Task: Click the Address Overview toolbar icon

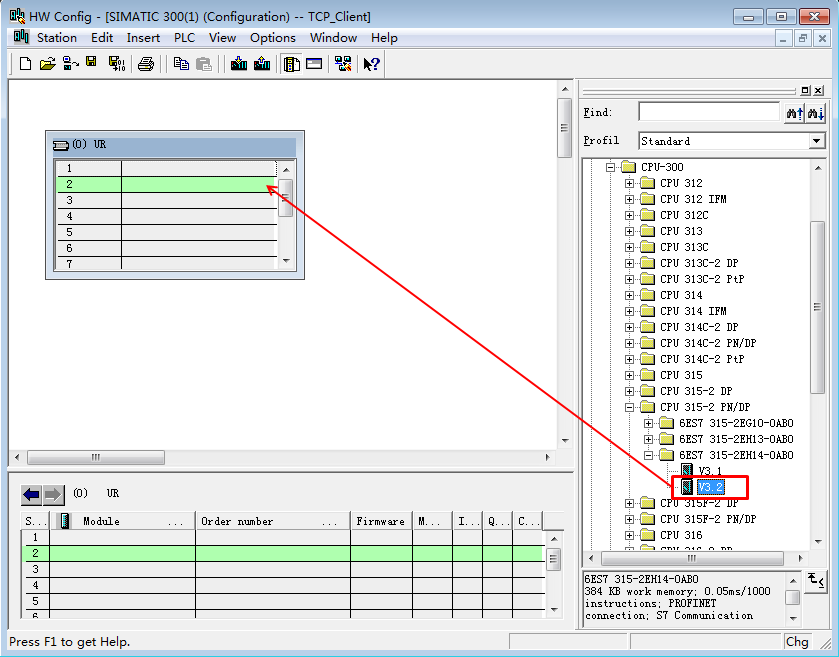Action: click(314, 64)
